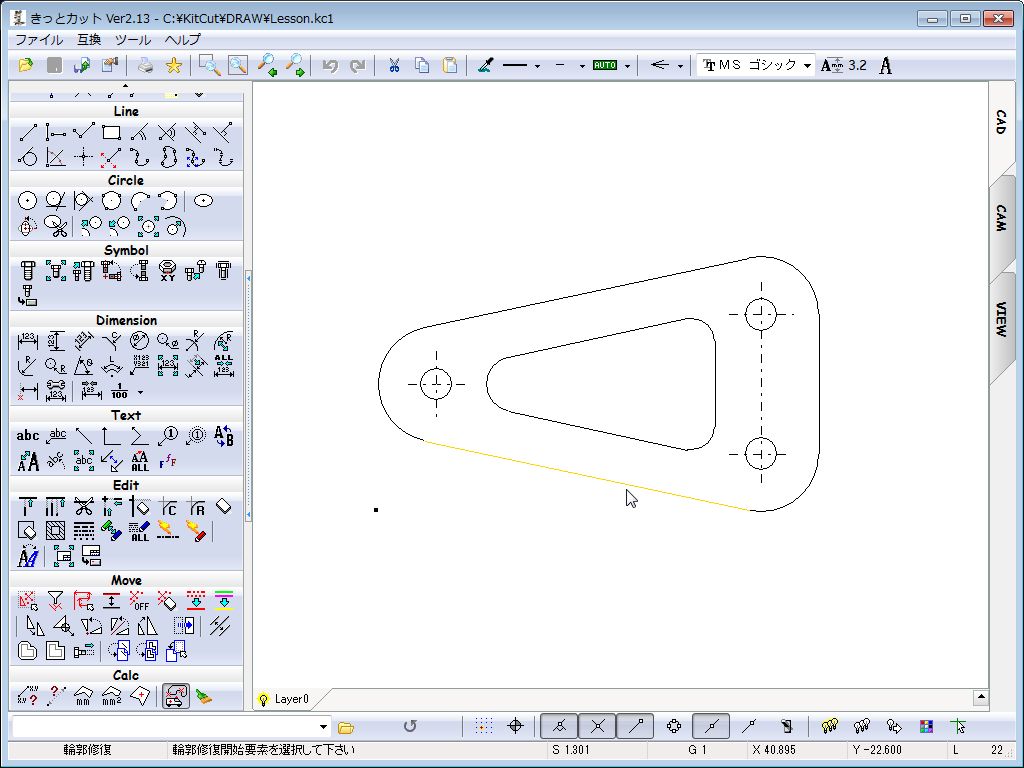Image resolution: width=1024 pixels, height=768 pixels.
Task: Toggle the all-layers light bulbs icon
Action: point(829,726)
